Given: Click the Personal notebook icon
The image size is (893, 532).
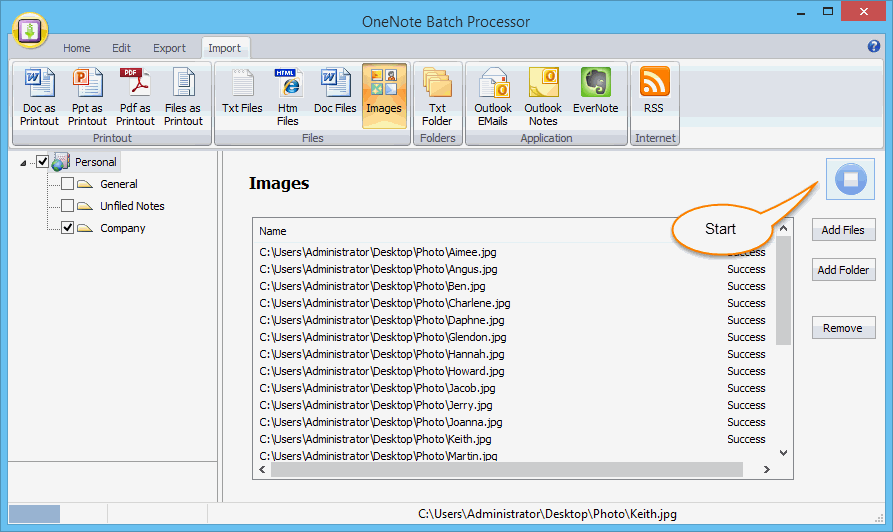Looking at the screenshot, I should pos(60,162).
